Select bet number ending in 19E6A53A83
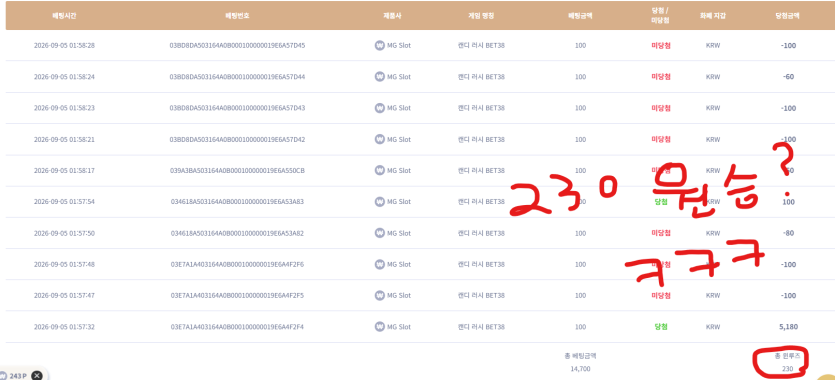Screen dimensions: 835x380 click(237, 202)
